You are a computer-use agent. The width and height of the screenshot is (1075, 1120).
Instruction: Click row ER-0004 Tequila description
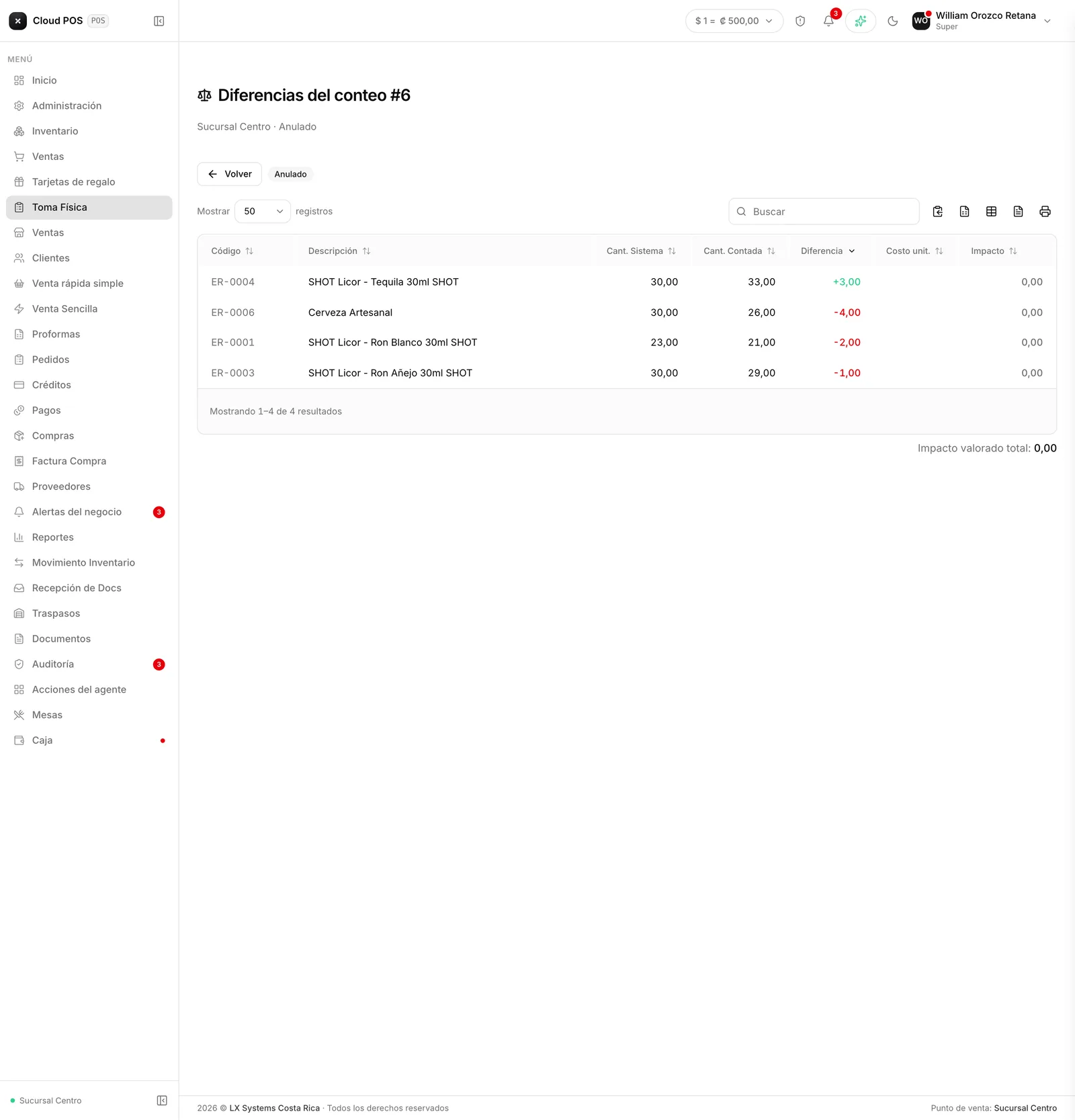pos(383,282)
